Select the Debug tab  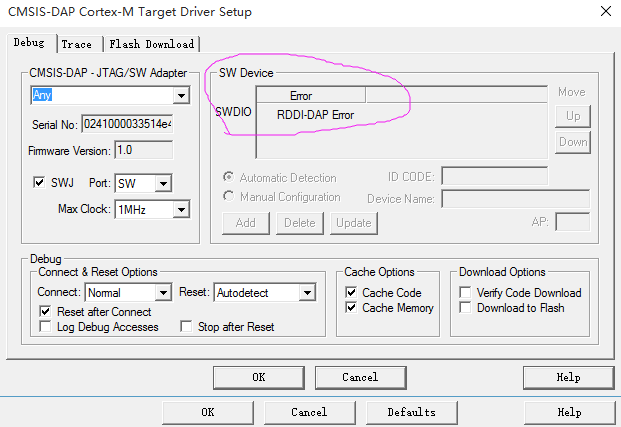pyautogui.click(x=29, y=43)
